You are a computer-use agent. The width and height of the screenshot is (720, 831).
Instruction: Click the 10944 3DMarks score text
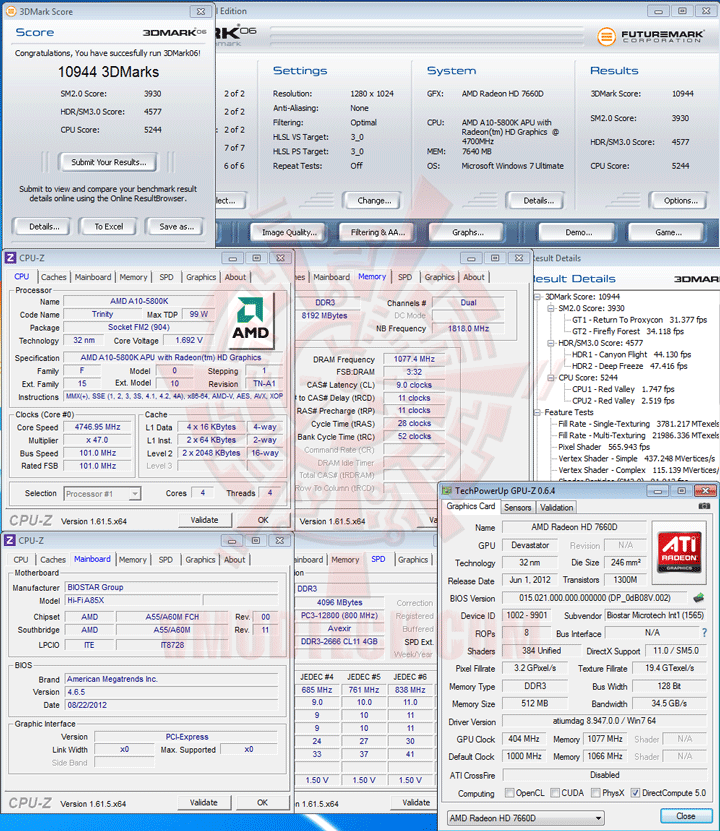point(108,72)
